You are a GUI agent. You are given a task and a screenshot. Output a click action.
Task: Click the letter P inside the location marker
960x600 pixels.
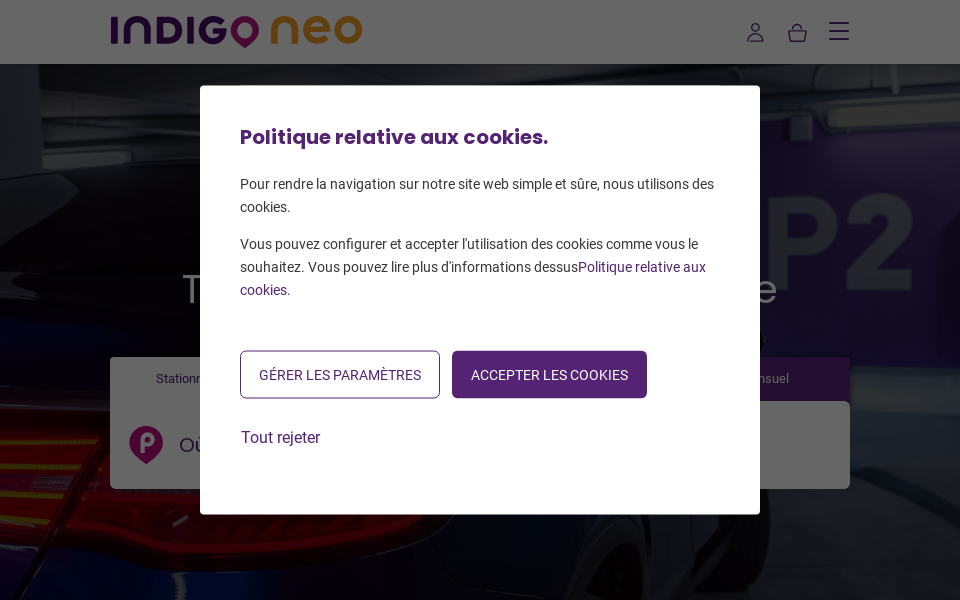tap(146, 441)
